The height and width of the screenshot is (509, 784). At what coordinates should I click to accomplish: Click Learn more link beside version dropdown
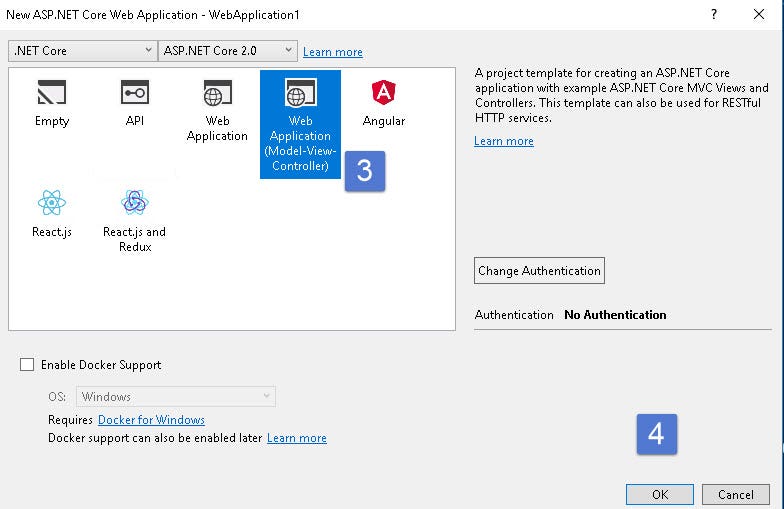pos(332,52)
